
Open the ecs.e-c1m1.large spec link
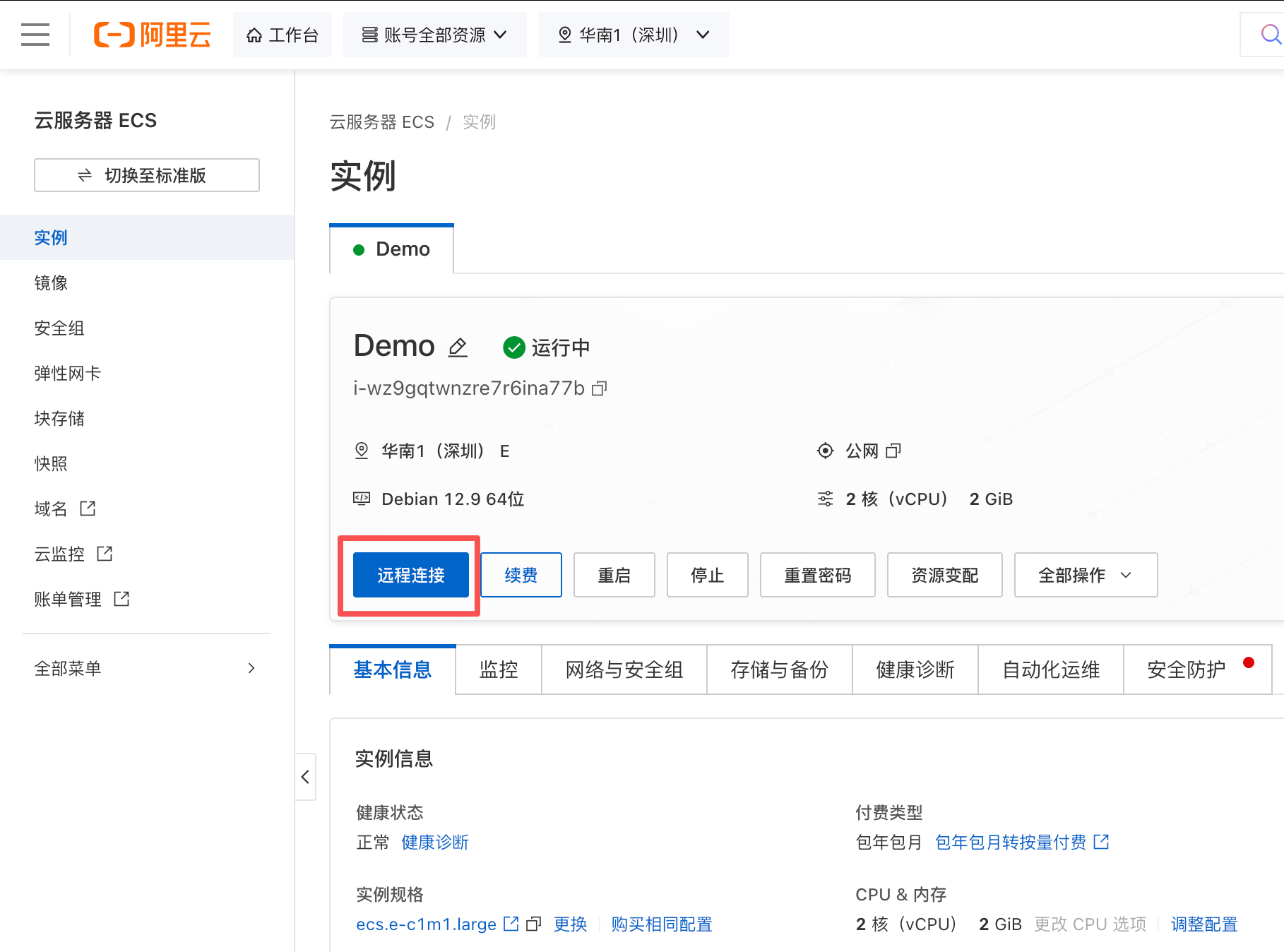(426, 924)
